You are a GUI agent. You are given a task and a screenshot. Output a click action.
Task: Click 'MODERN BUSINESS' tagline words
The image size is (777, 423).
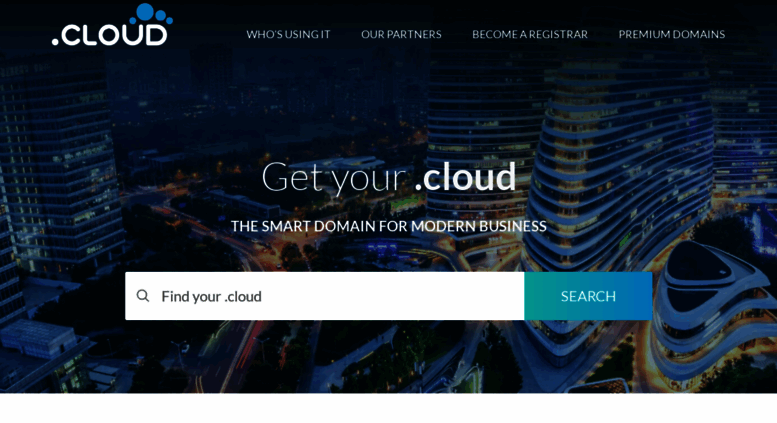pos(479,226)
